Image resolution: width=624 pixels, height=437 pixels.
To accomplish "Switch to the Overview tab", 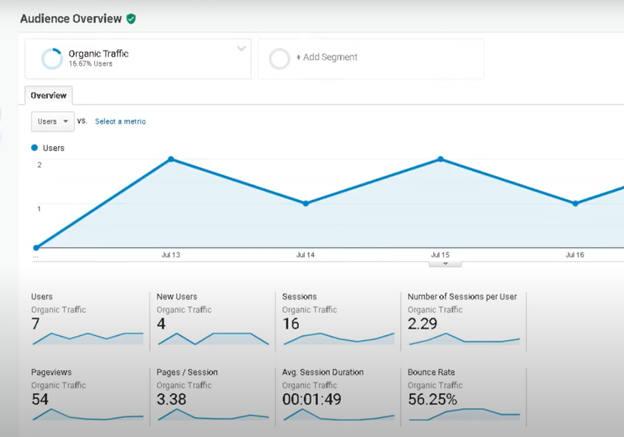I will 48,96.
